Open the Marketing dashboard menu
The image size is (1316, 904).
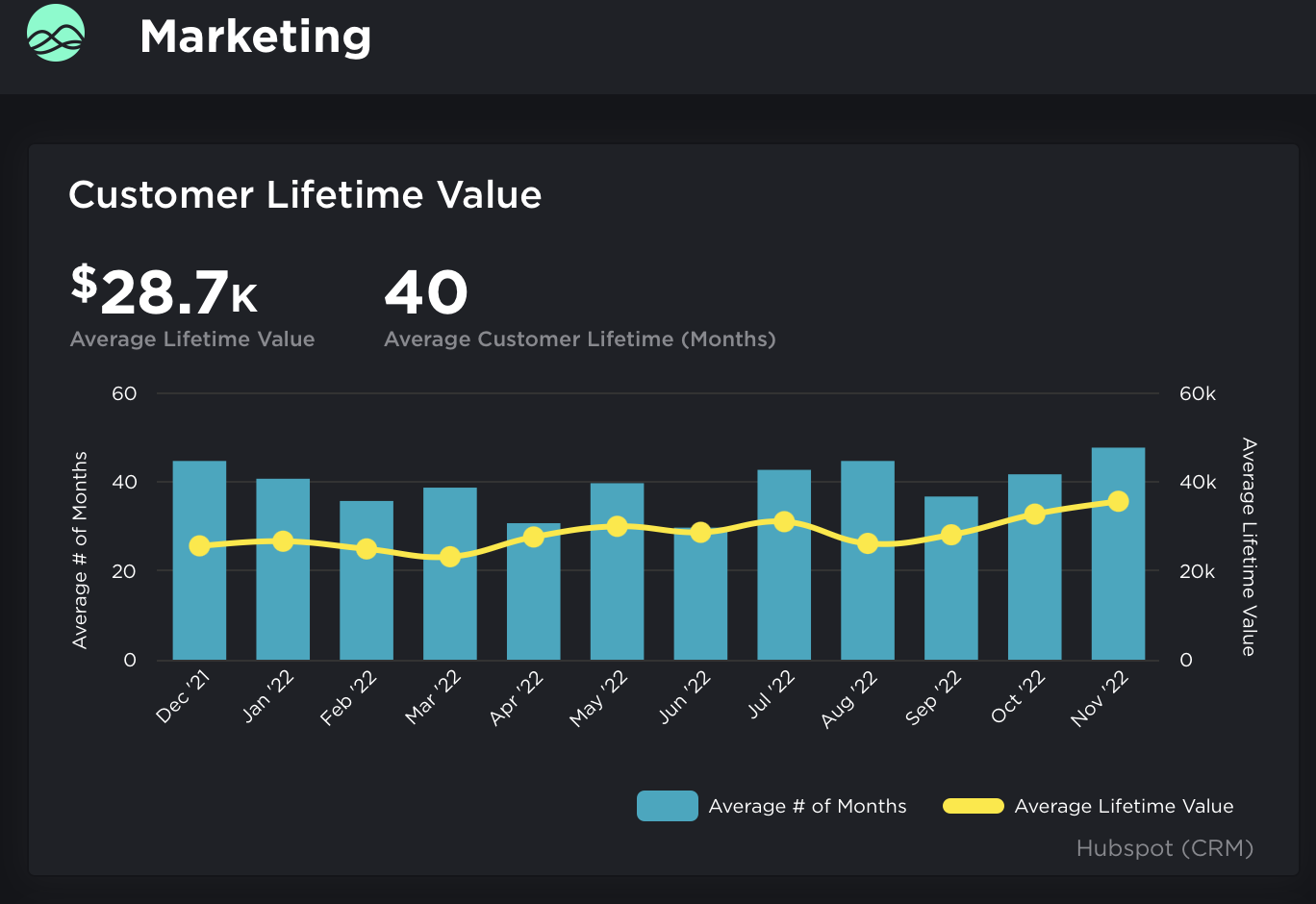255,36
